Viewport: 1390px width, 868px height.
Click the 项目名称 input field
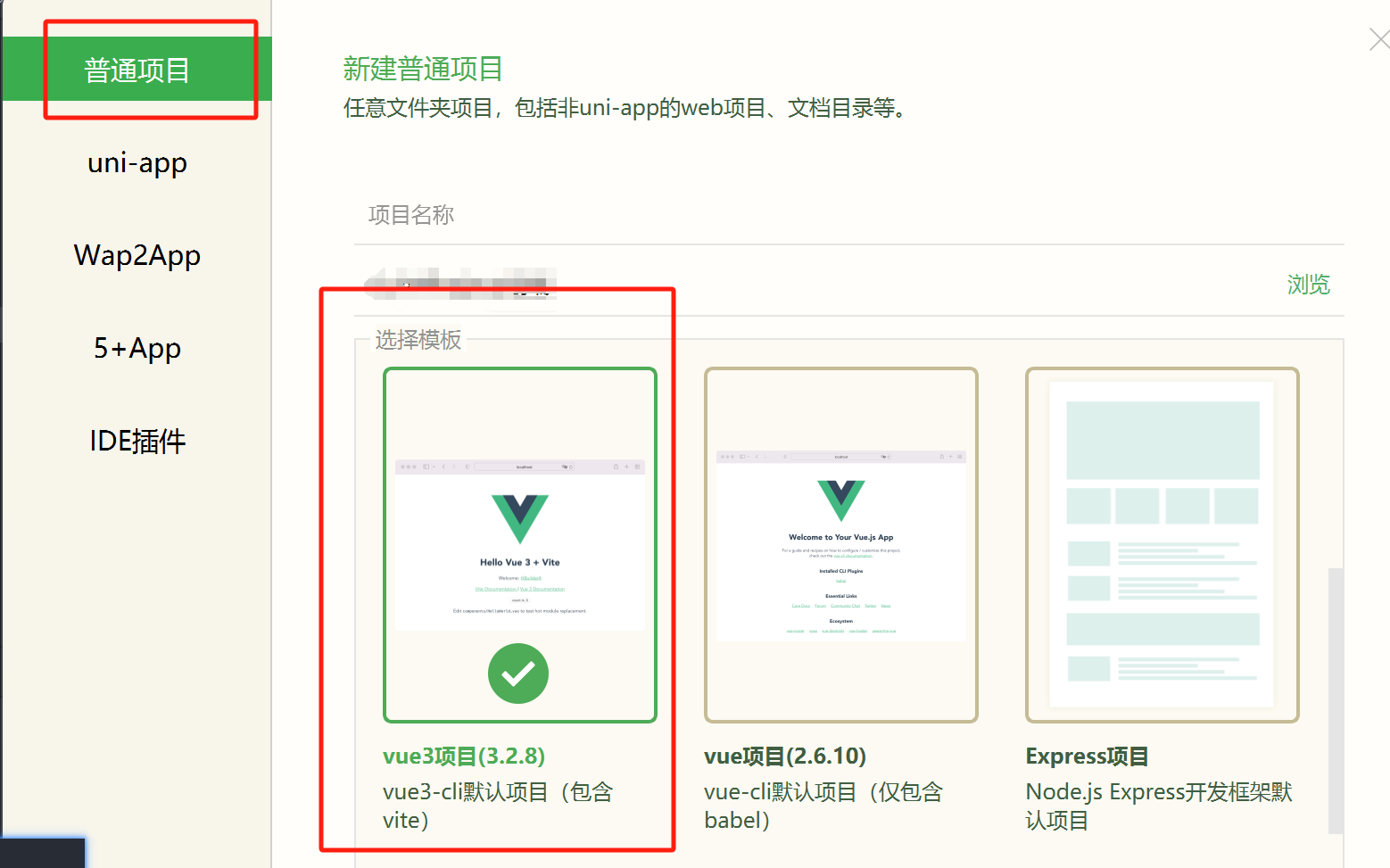point(848,215)
